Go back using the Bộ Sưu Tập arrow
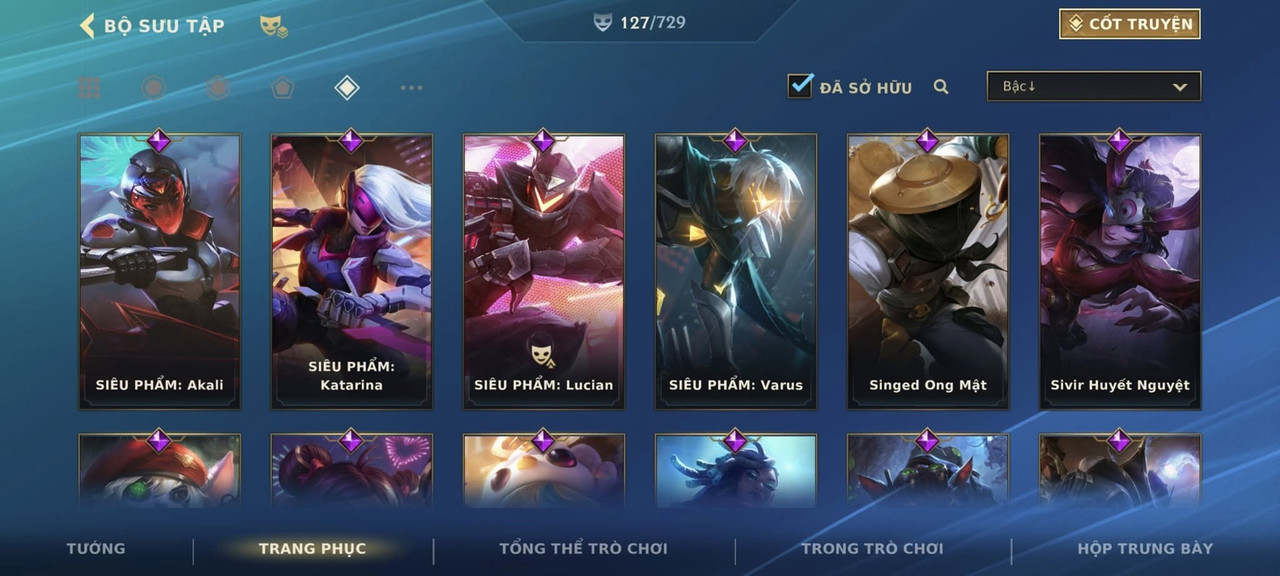This screenshot has width=1280, height=576. tap(87, 25)
